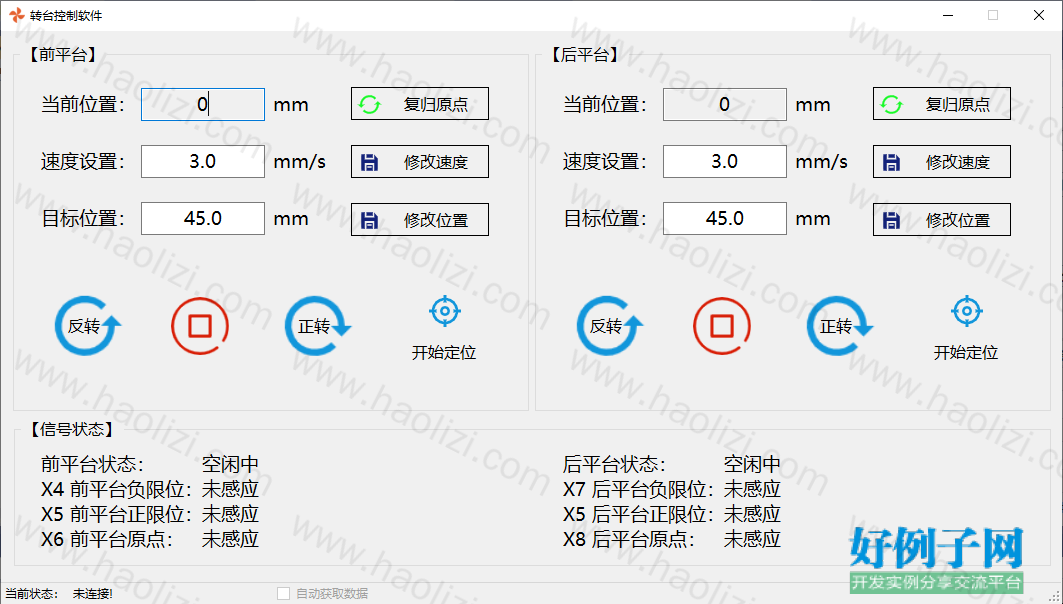The image size is (1063, 604).
Task: Save front platform speed with 修改速度
Action: (420, 161)
